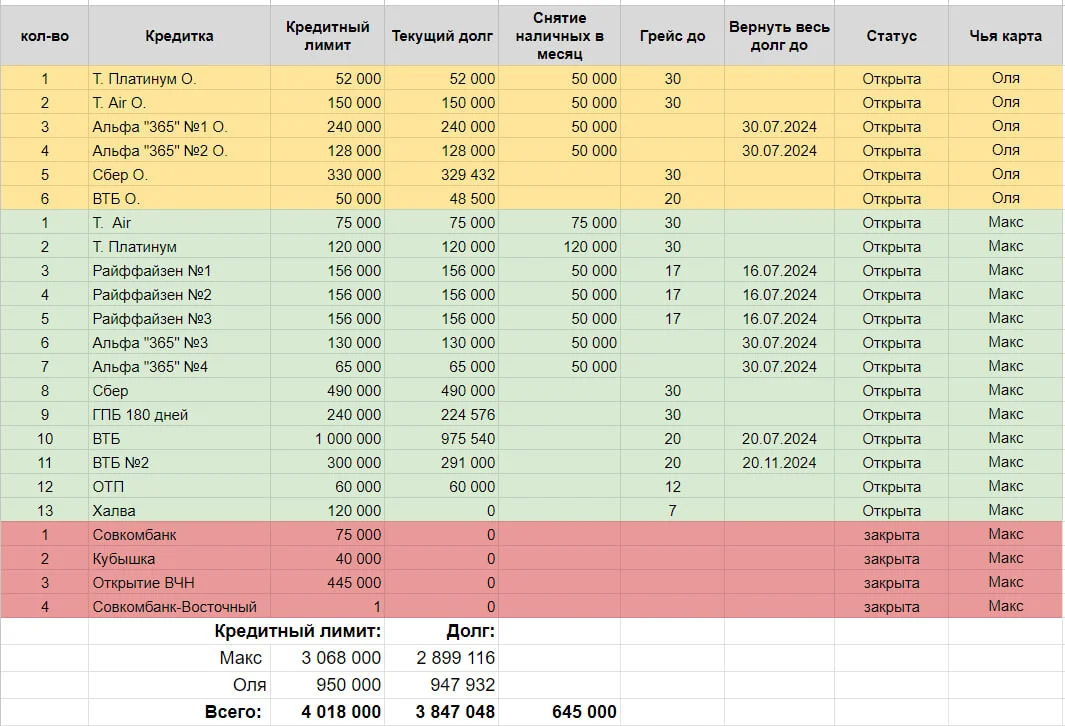1065x726 pixels.
Task: Click the 'ВТБ О.' cell
Action: (179, 198)
